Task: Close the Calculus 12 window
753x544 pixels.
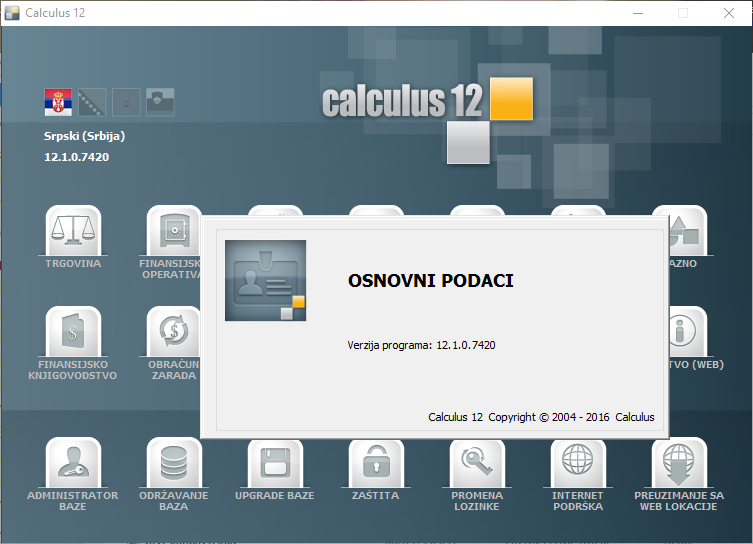Action: tap(729, 13)
